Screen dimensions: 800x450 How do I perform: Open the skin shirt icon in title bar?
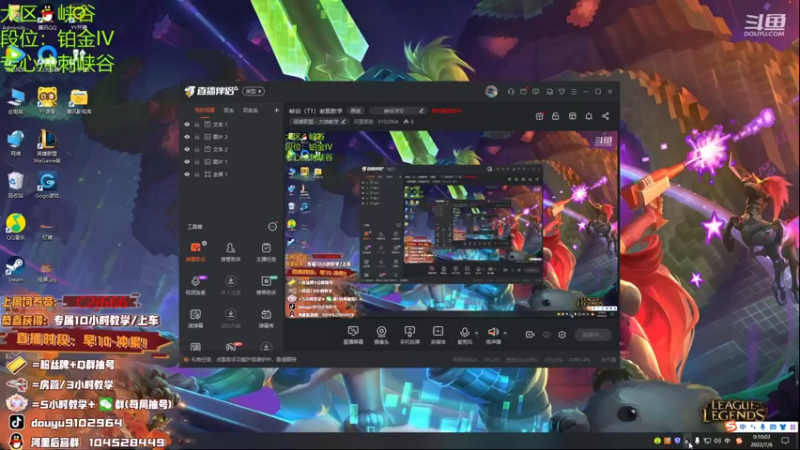click(x=561, y=92)
